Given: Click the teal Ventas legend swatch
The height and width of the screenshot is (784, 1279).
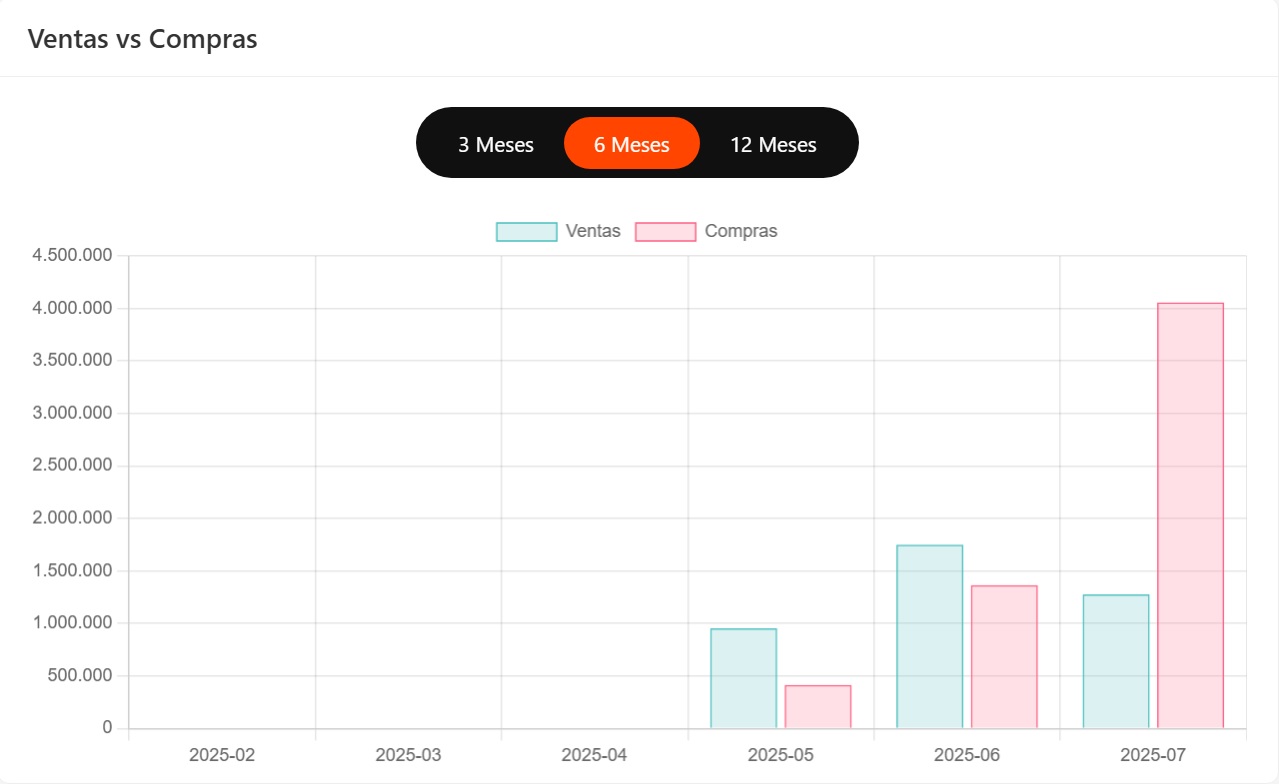Looking at the screenshot, I should click(526, 232).
